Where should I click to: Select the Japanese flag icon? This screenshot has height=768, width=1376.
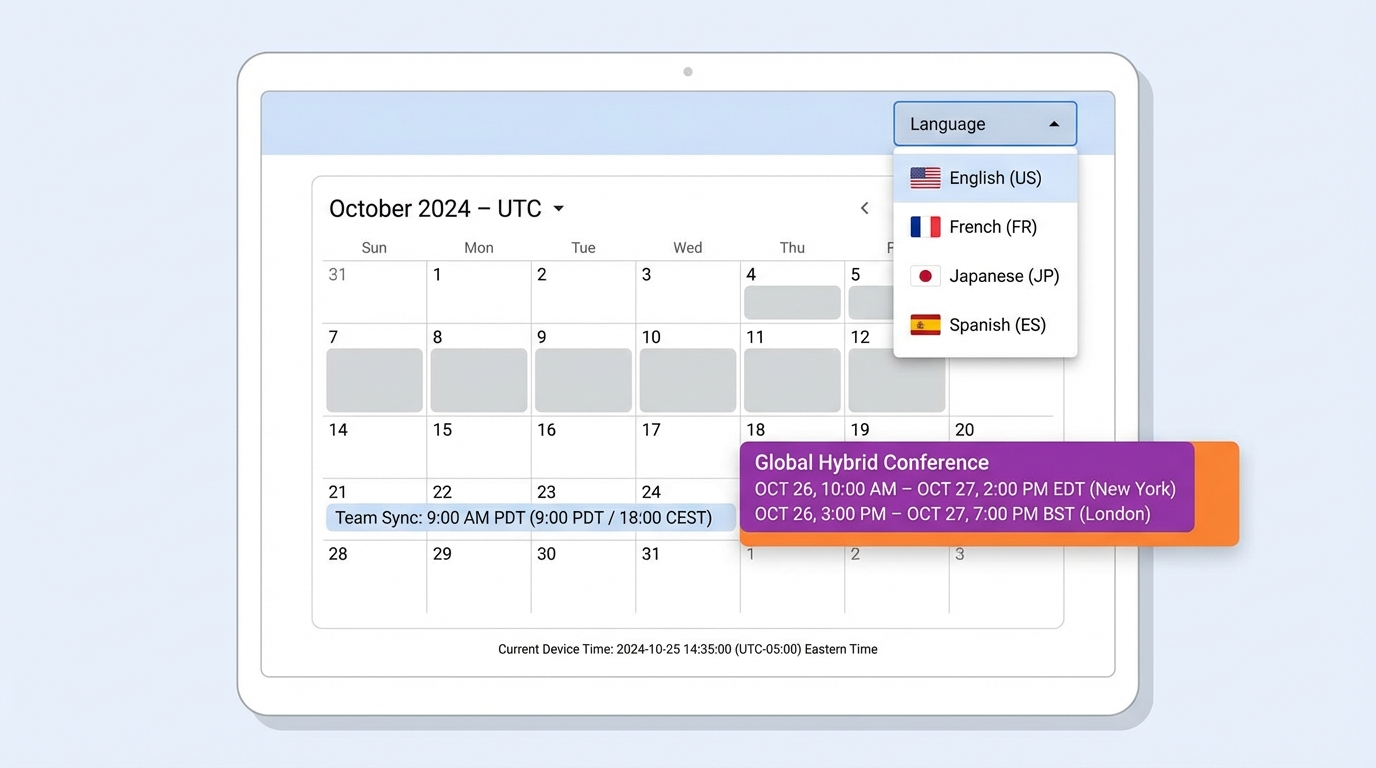click(925, 275)
